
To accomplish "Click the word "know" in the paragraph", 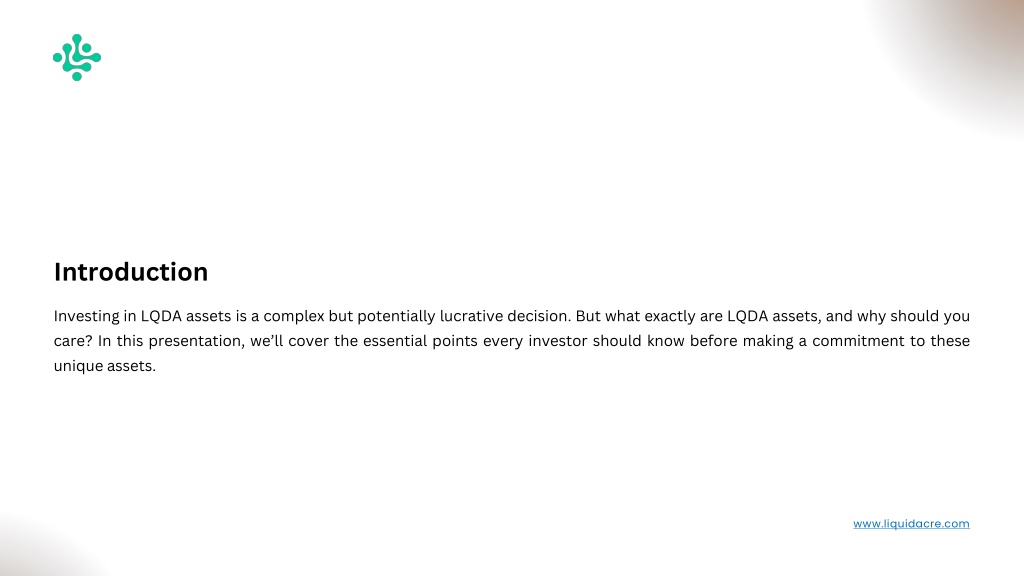I will (665, 341).
